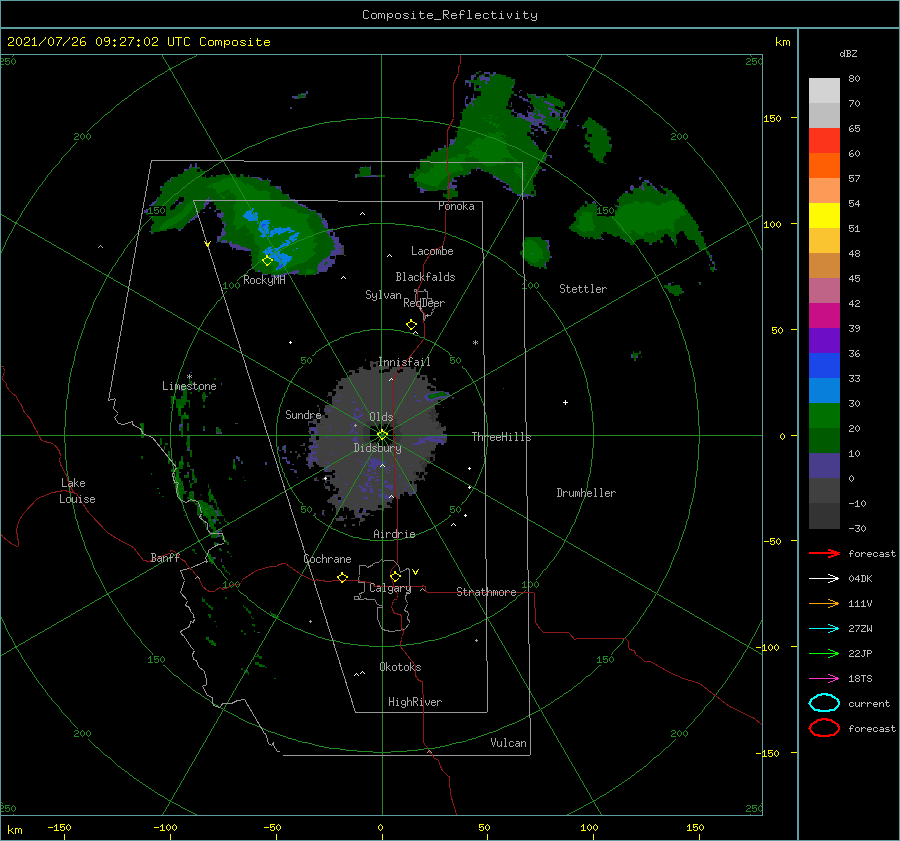This screenshot has width=900, height=841.
Task: Click the Calgary city label
Action: [x=390, y=588]
